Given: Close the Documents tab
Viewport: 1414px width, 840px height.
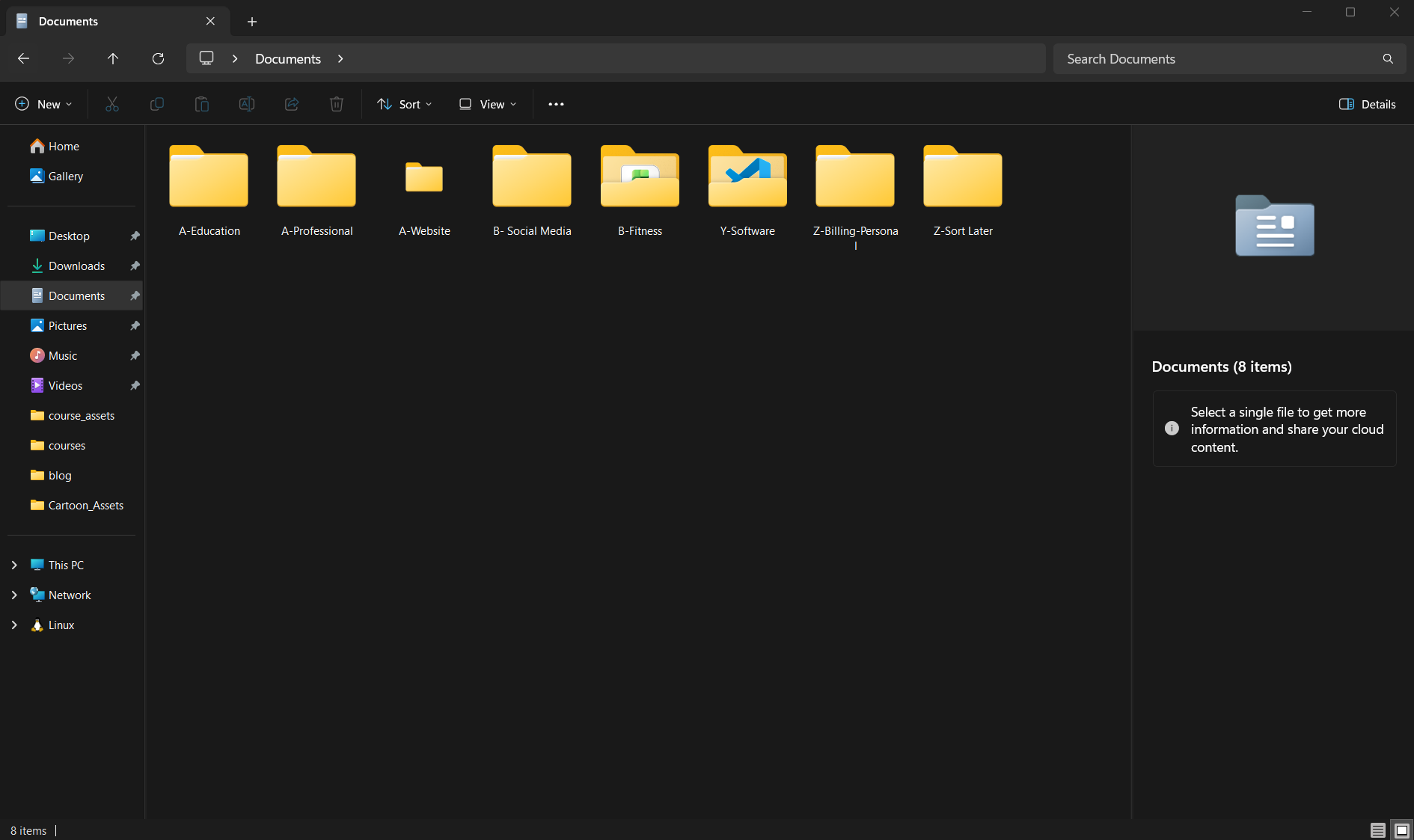Looking at the screenshot, I should coord(210,21).
